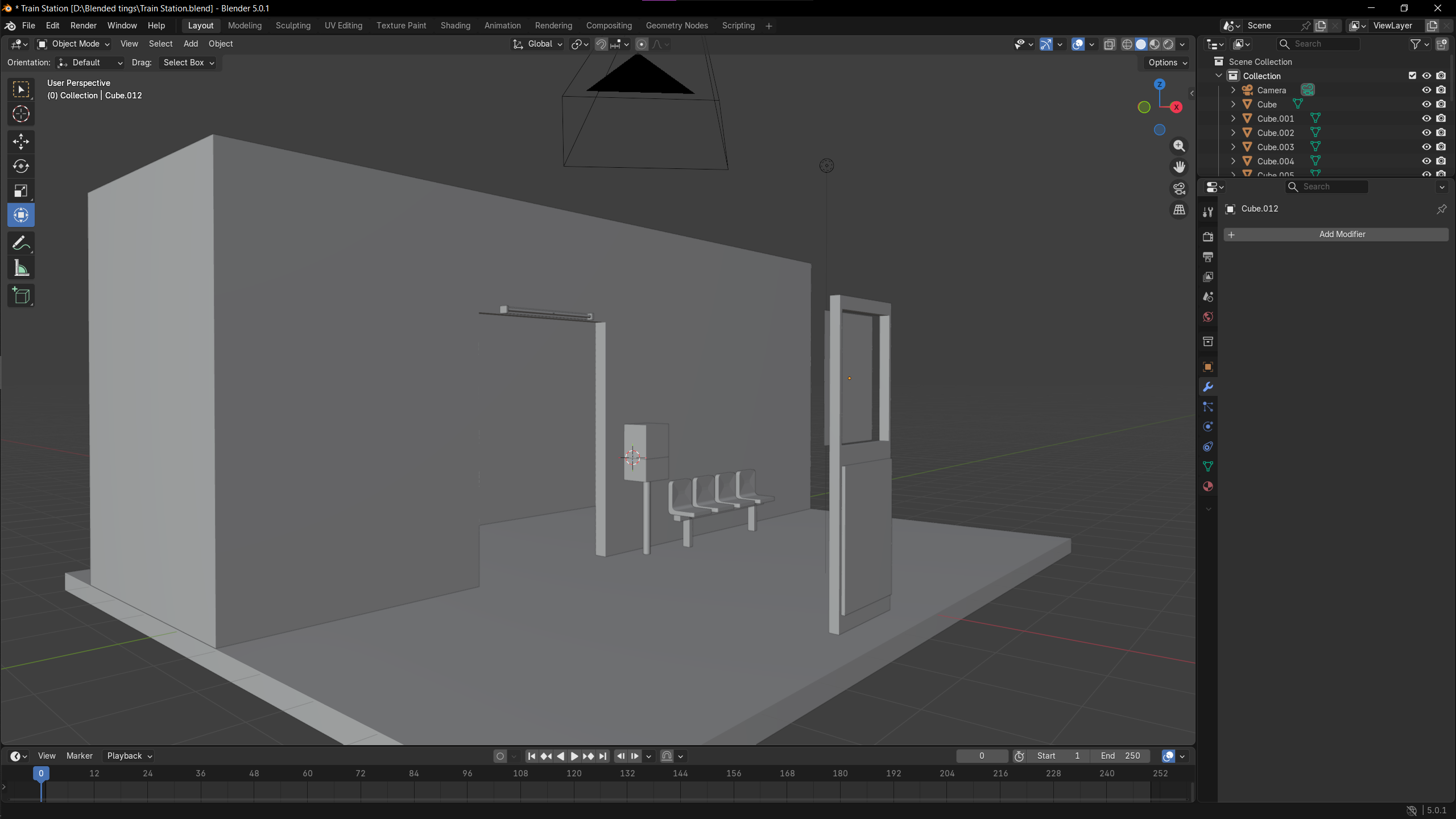Hide Cube.003 with its eye icon
Screen dimensions: 1456x819
pos(1426,147)
